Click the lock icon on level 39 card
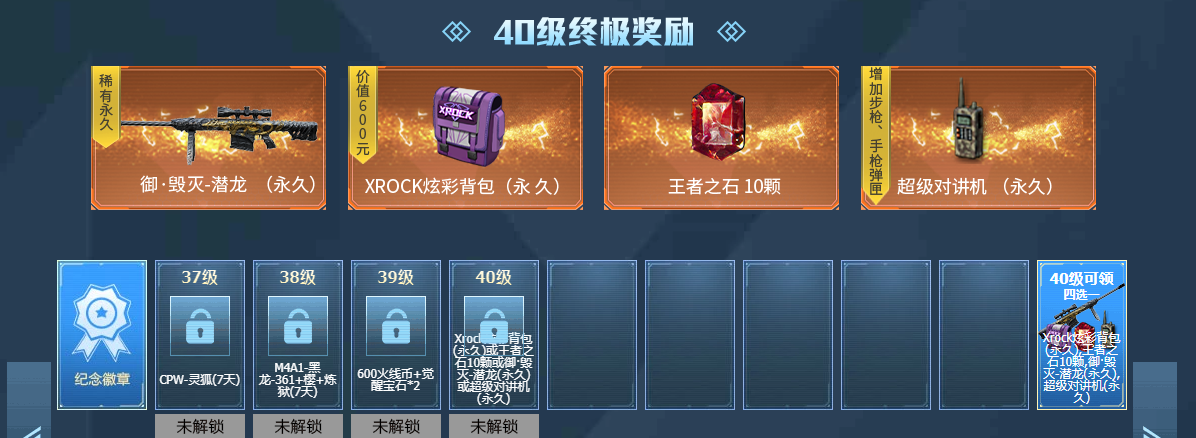Viewport: 1196px width, 438px height. coord(396,326)
